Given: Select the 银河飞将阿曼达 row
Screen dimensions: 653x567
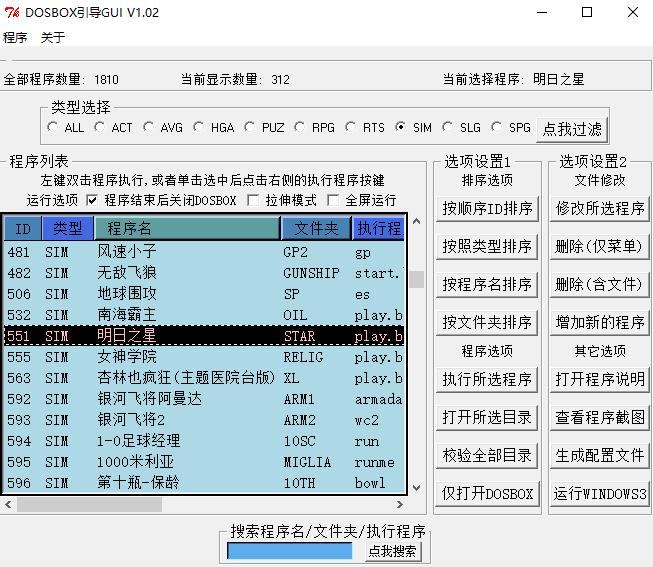Looking at the screenshot, I should 204,399.
